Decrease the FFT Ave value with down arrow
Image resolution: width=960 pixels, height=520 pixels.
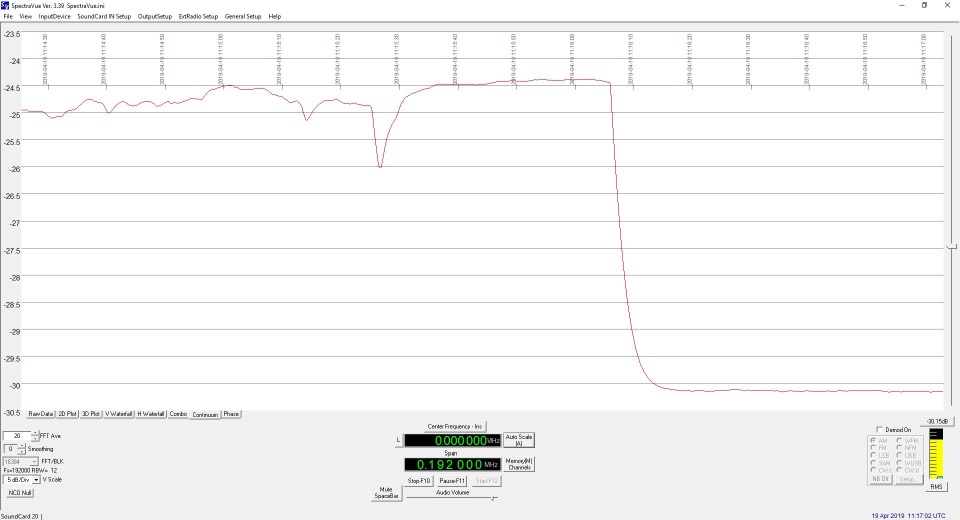pos(36,439)
